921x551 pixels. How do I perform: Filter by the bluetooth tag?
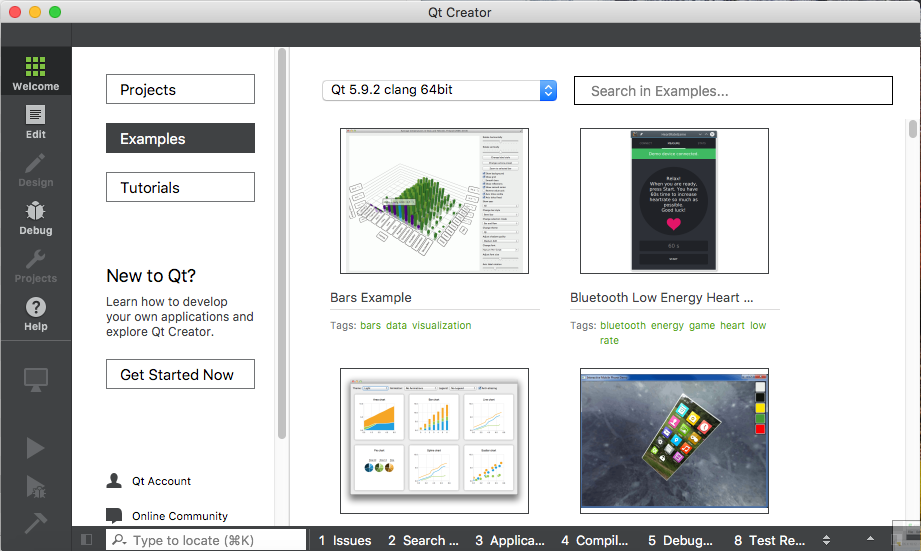tap(623, 325)
